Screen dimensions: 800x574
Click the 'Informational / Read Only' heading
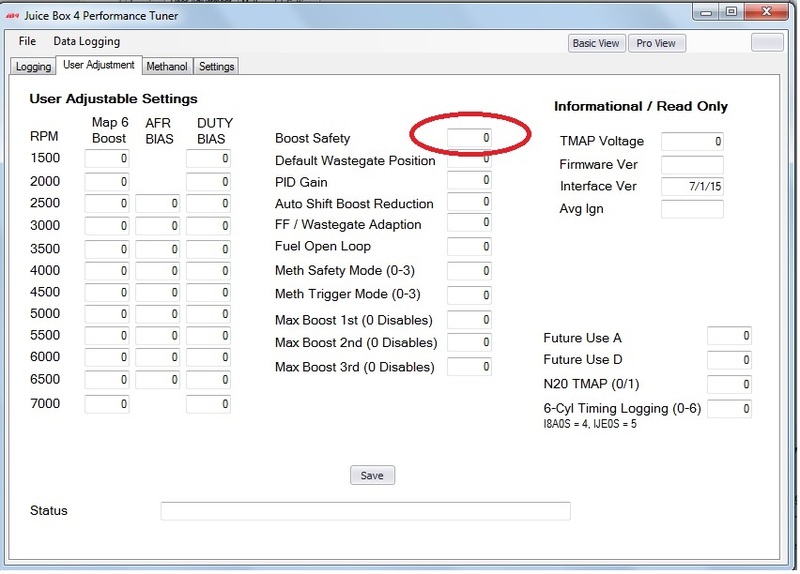[x=641, y=106]
